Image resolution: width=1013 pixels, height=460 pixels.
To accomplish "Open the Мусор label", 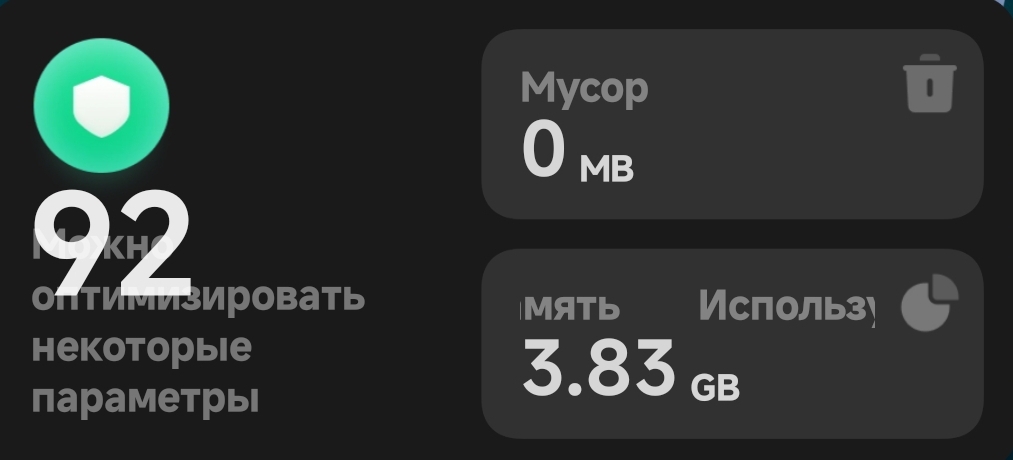I will 584,88.
